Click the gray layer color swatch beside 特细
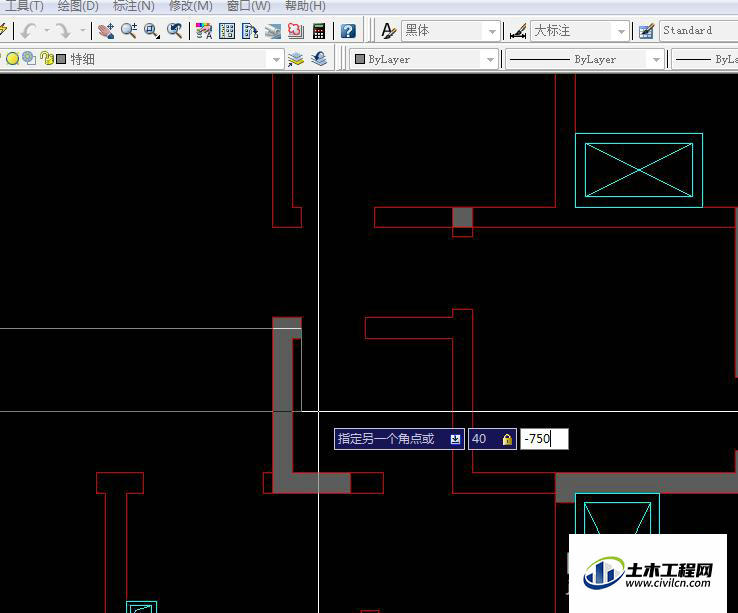This screenshot has width=738, height=613. tap(61, 59)
